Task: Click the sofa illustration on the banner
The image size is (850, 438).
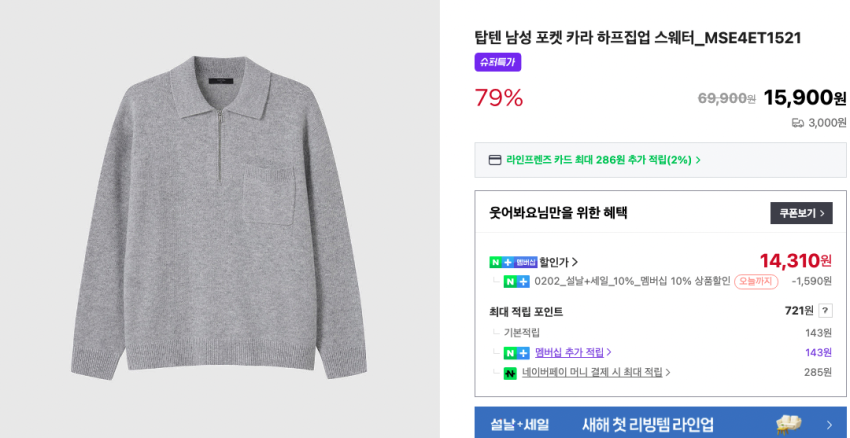Action: (789, 423)
